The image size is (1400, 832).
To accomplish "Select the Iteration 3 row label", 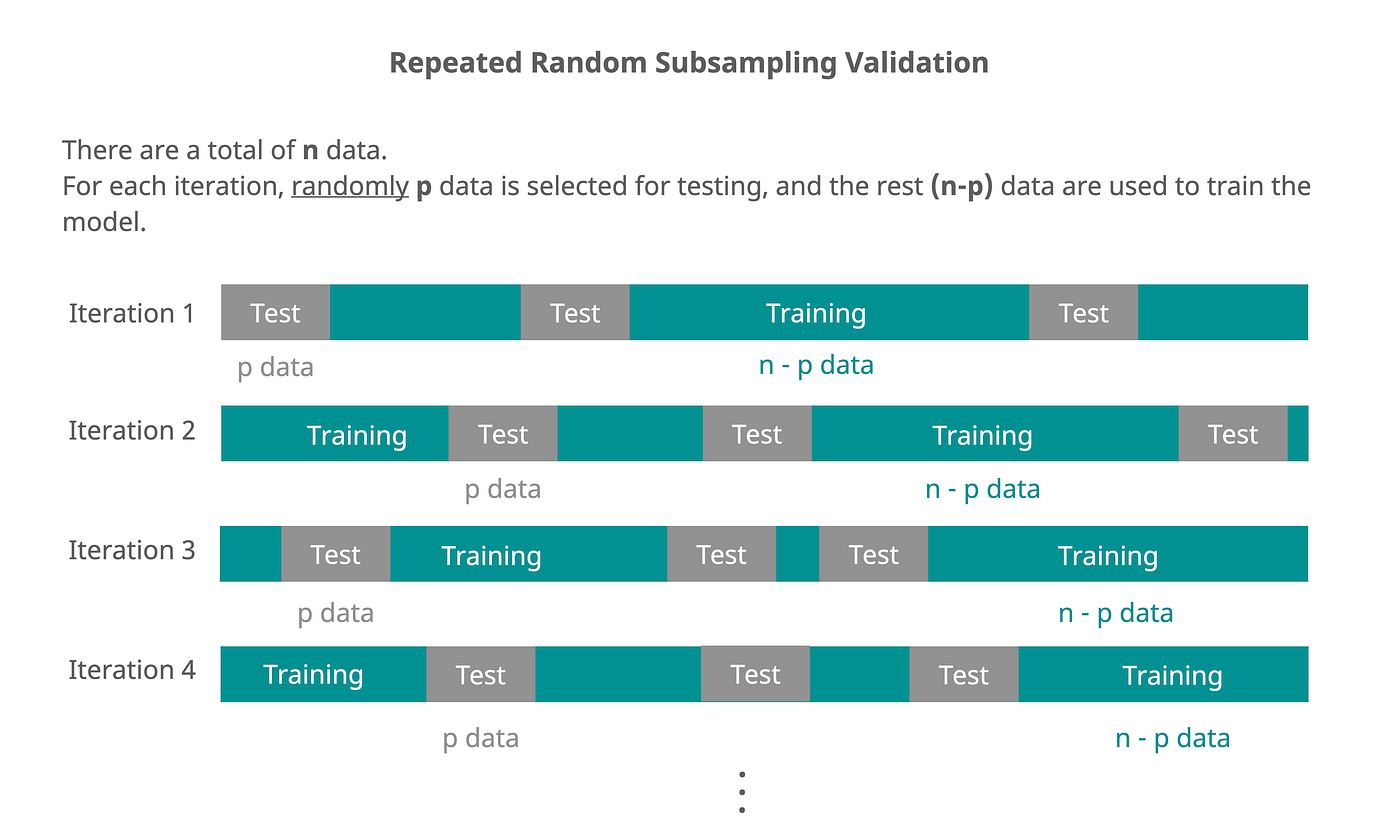I will point(131,551).
